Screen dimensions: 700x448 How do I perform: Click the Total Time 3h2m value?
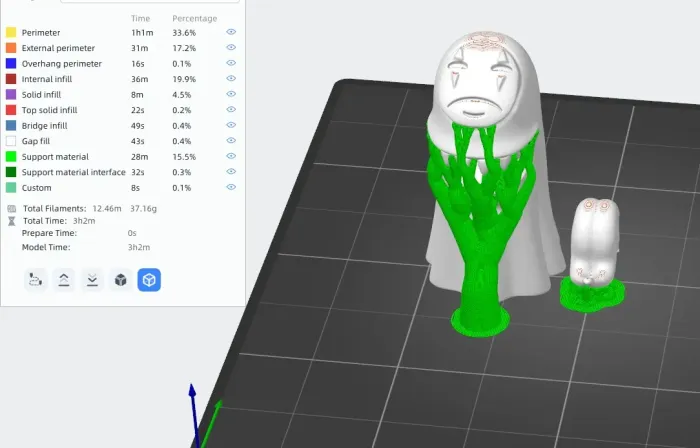pos(84,221)
